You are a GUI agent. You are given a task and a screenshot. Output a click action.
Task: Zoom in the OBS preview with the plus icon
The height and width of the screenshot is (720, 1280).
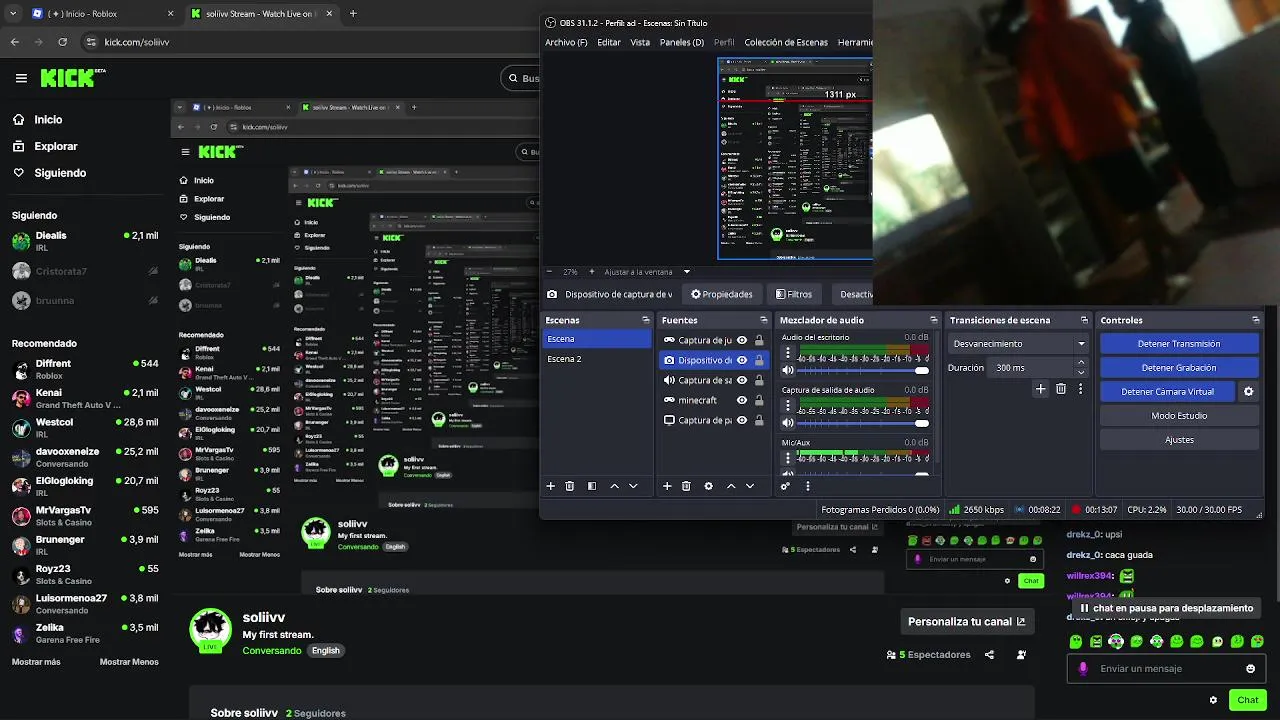[x=591, y=272]
